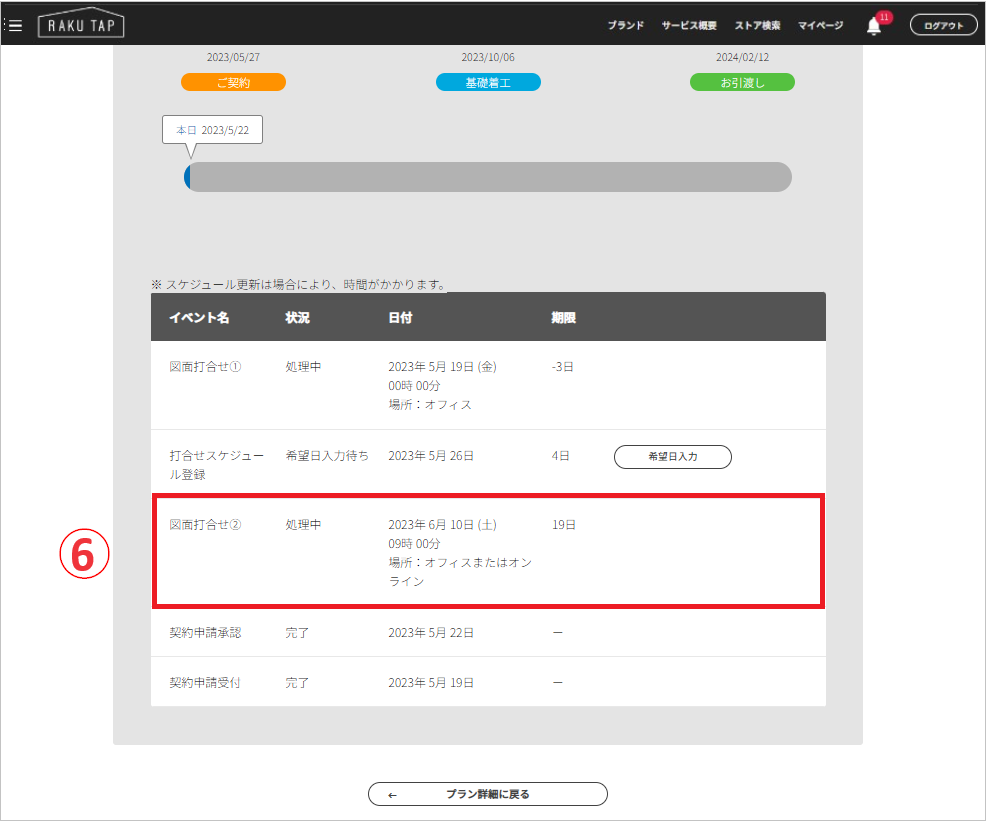Click the date 2023年 5月 22日
Image resolution: width=987 pixels, height=821 pixels.
point(431,633)
